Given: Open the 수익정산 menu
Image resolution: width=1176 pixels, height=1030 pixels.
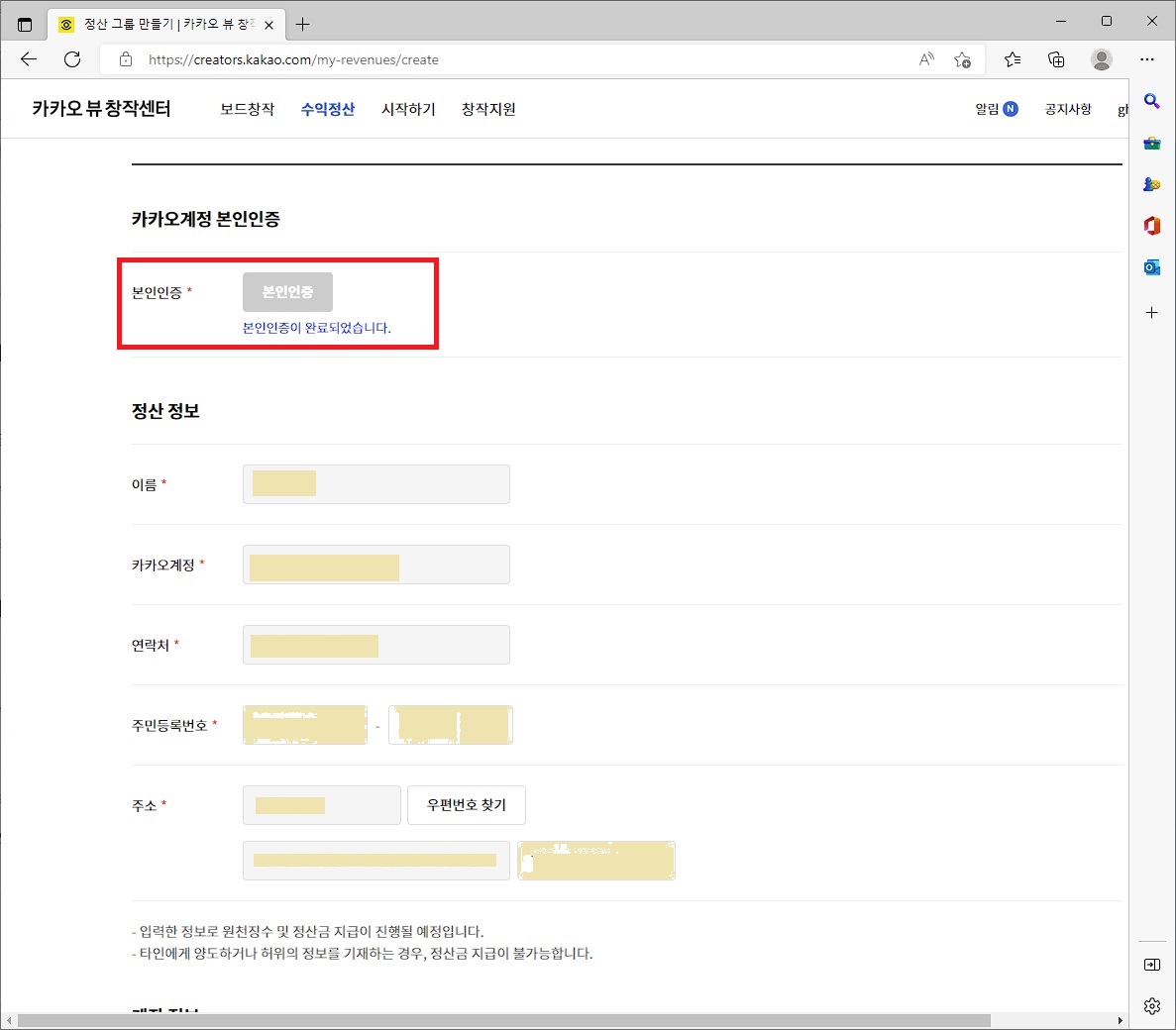Looking at the screenshot, I should [x=328, y=109].
